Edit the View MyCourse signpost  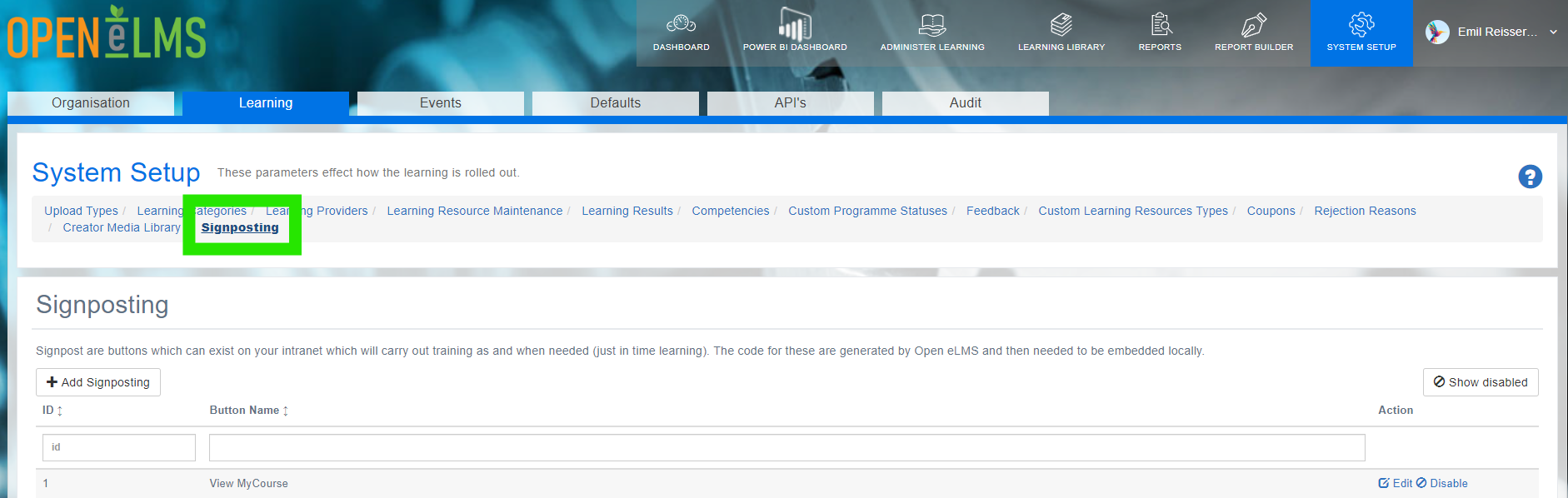[x=1396, y=483]
